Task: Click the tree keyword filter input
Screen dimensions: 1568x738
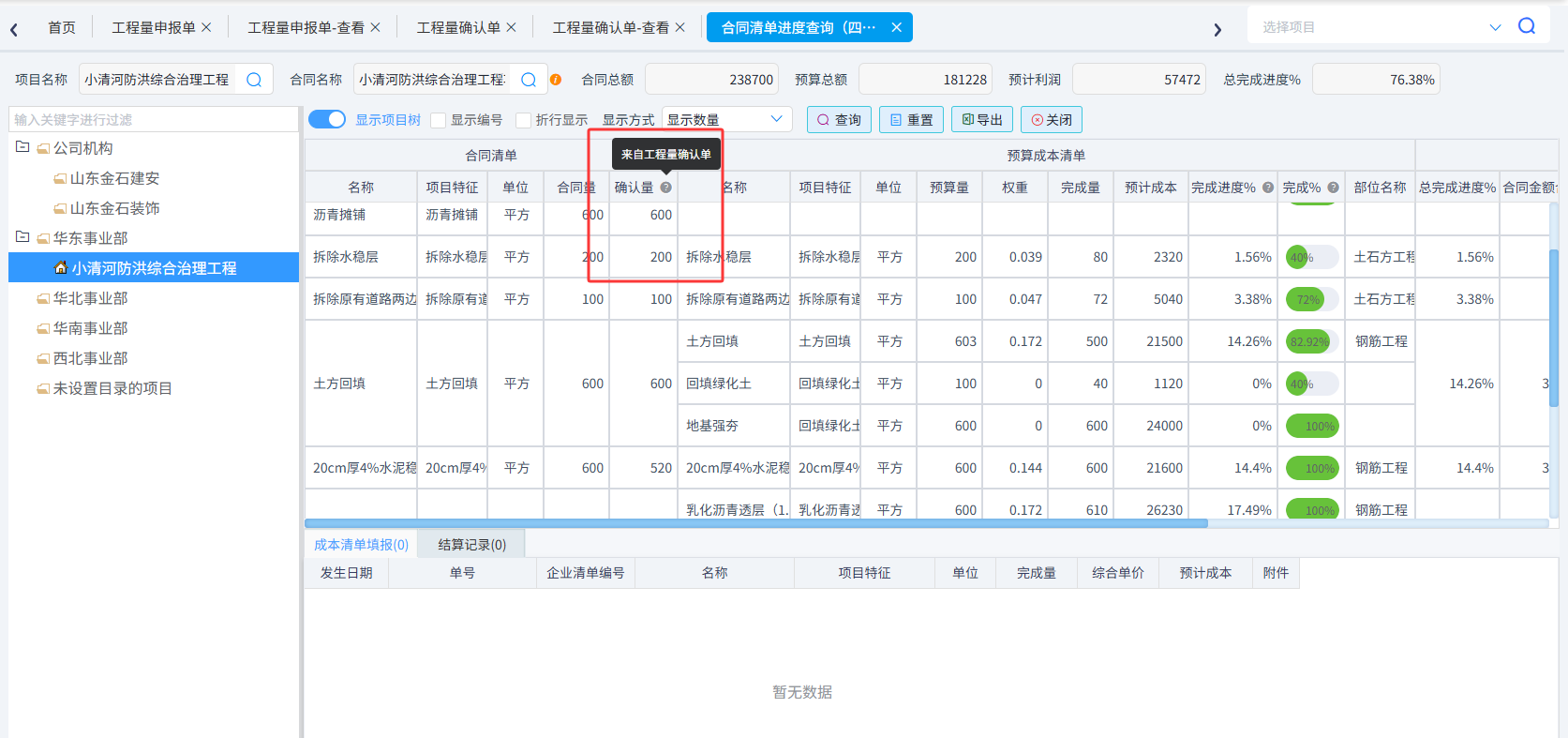Action: (x=154, y=119)
